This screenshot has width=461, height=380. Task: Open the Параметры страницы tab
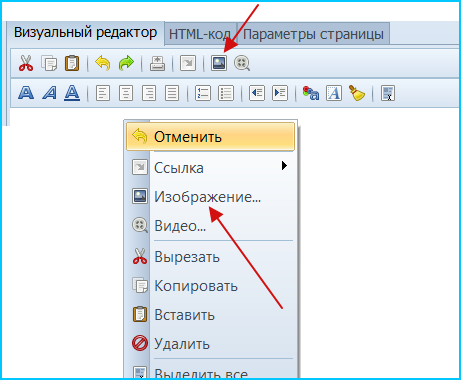(313, 34)
